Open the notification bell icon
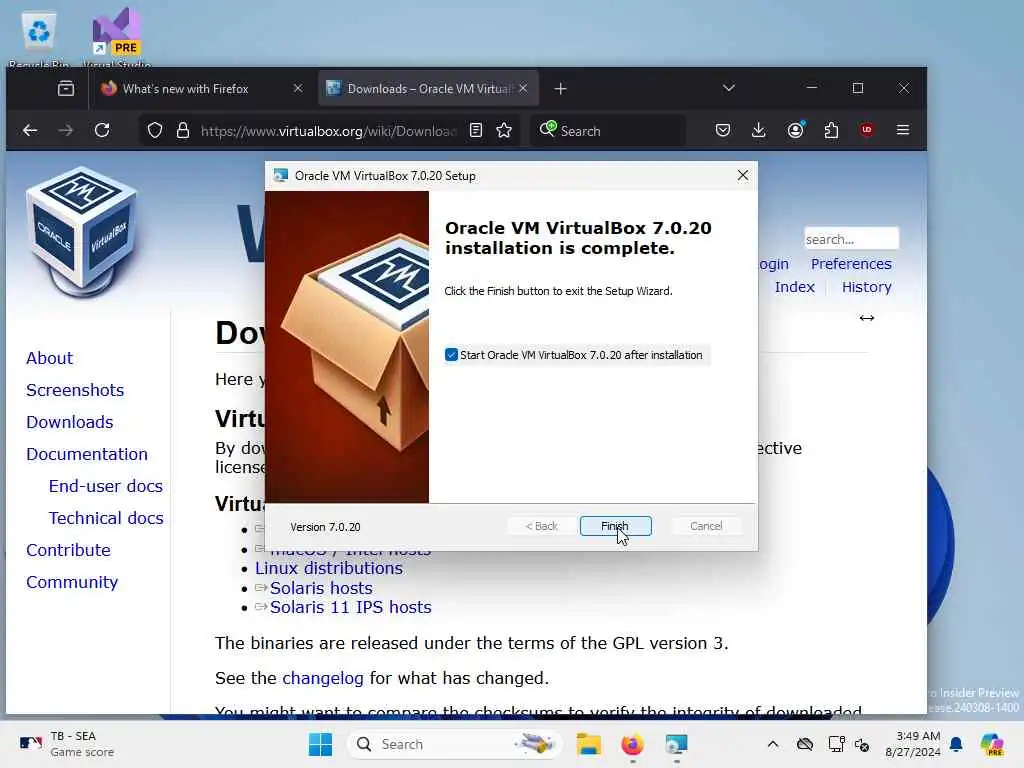Viewport: 1024px width, 768px height. click(956, 744)
